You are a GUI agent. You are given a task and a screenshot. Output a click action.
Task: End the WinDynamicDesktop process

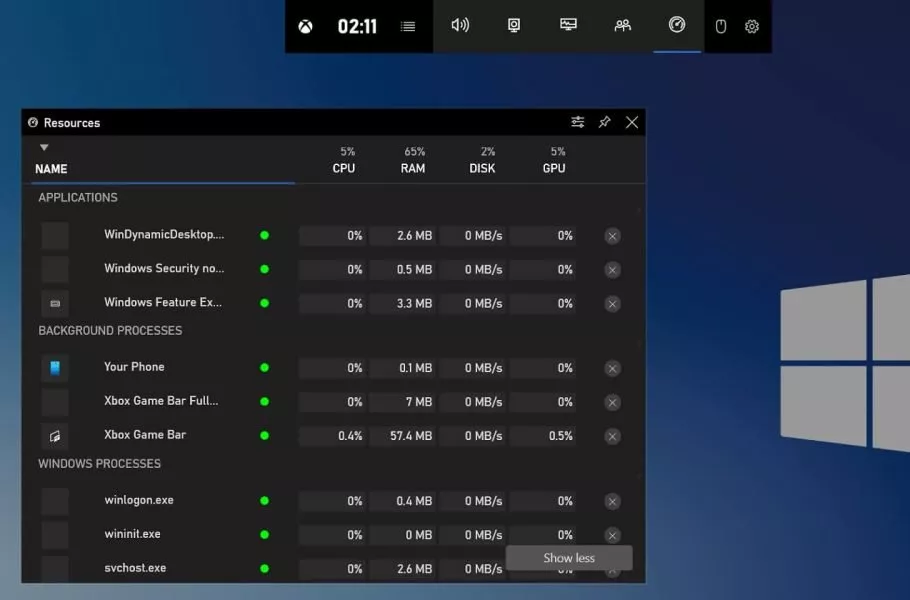click(612, 236)
